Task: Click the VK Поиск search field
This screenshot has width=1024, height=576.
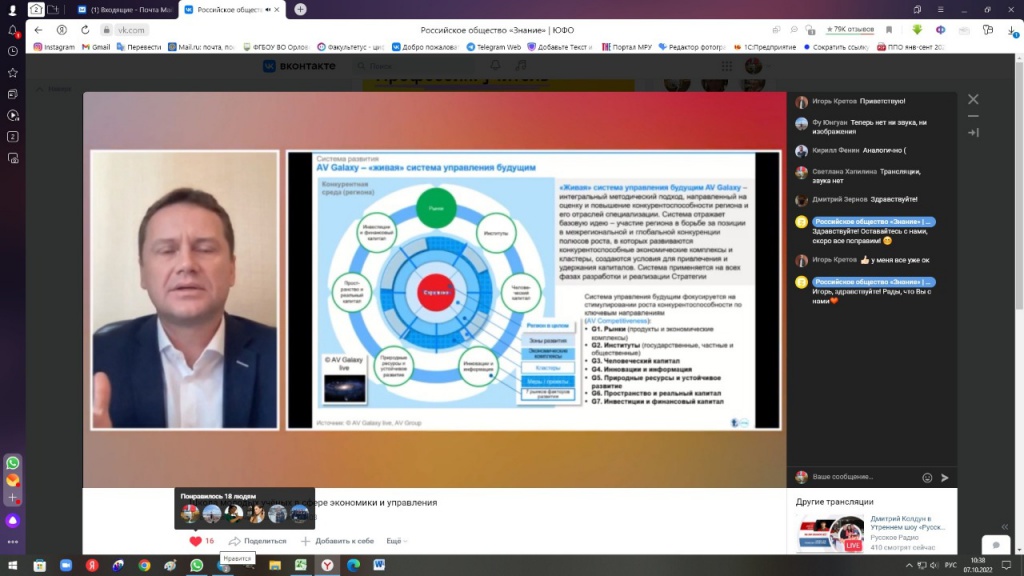Action: (x=415, y=66)
